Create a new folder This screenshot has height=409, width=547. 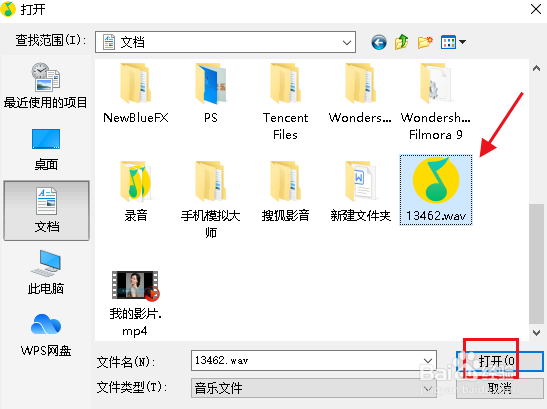(x=425, y=42)
